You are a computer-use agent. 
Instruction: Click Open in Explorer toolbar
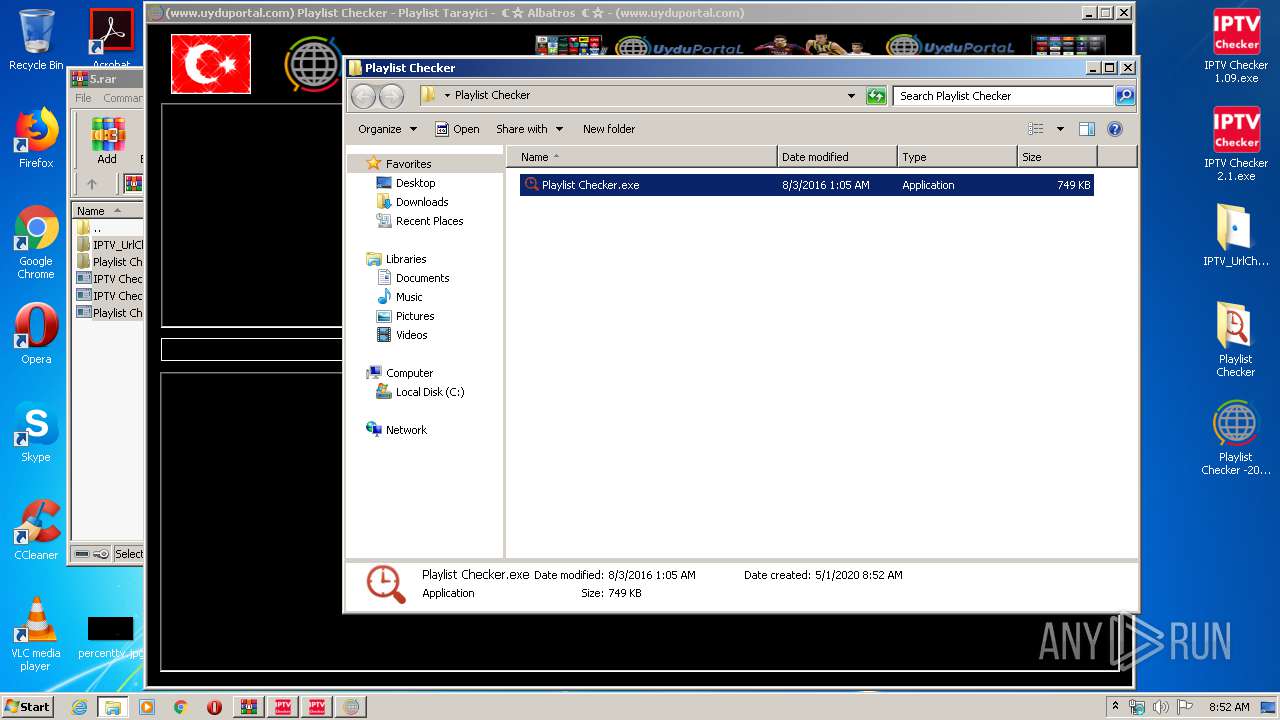click(457, 129)
